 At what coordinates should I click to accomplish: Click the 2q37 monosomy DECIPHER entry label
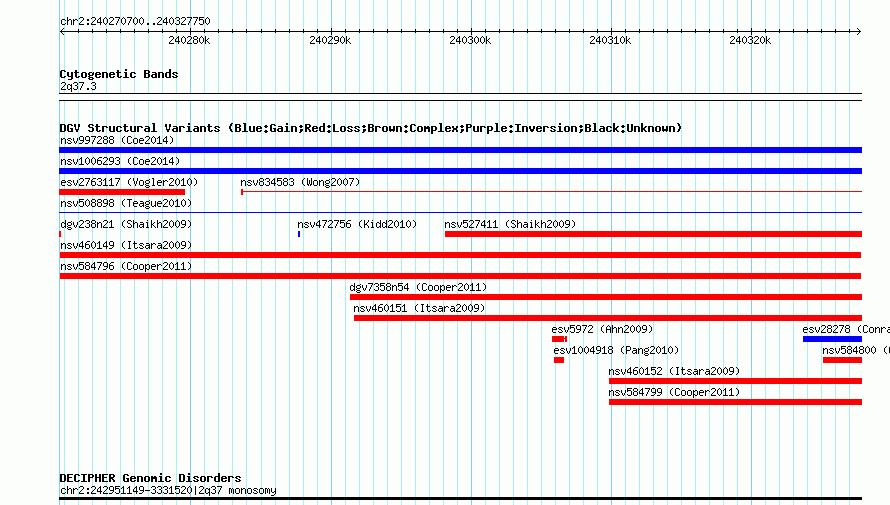[168, 490]
